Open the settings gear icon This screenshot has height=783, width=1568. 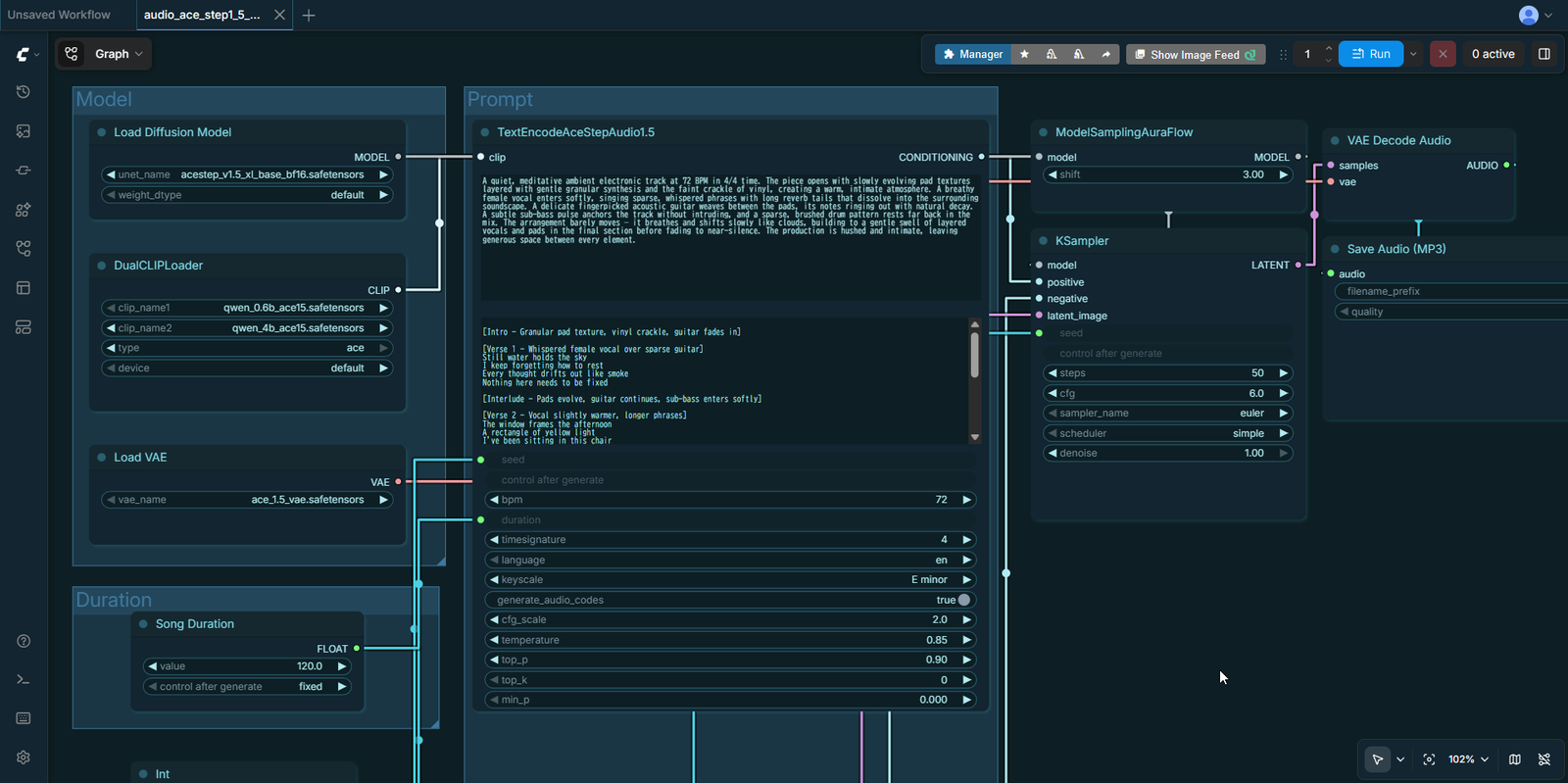pos(24,758)
